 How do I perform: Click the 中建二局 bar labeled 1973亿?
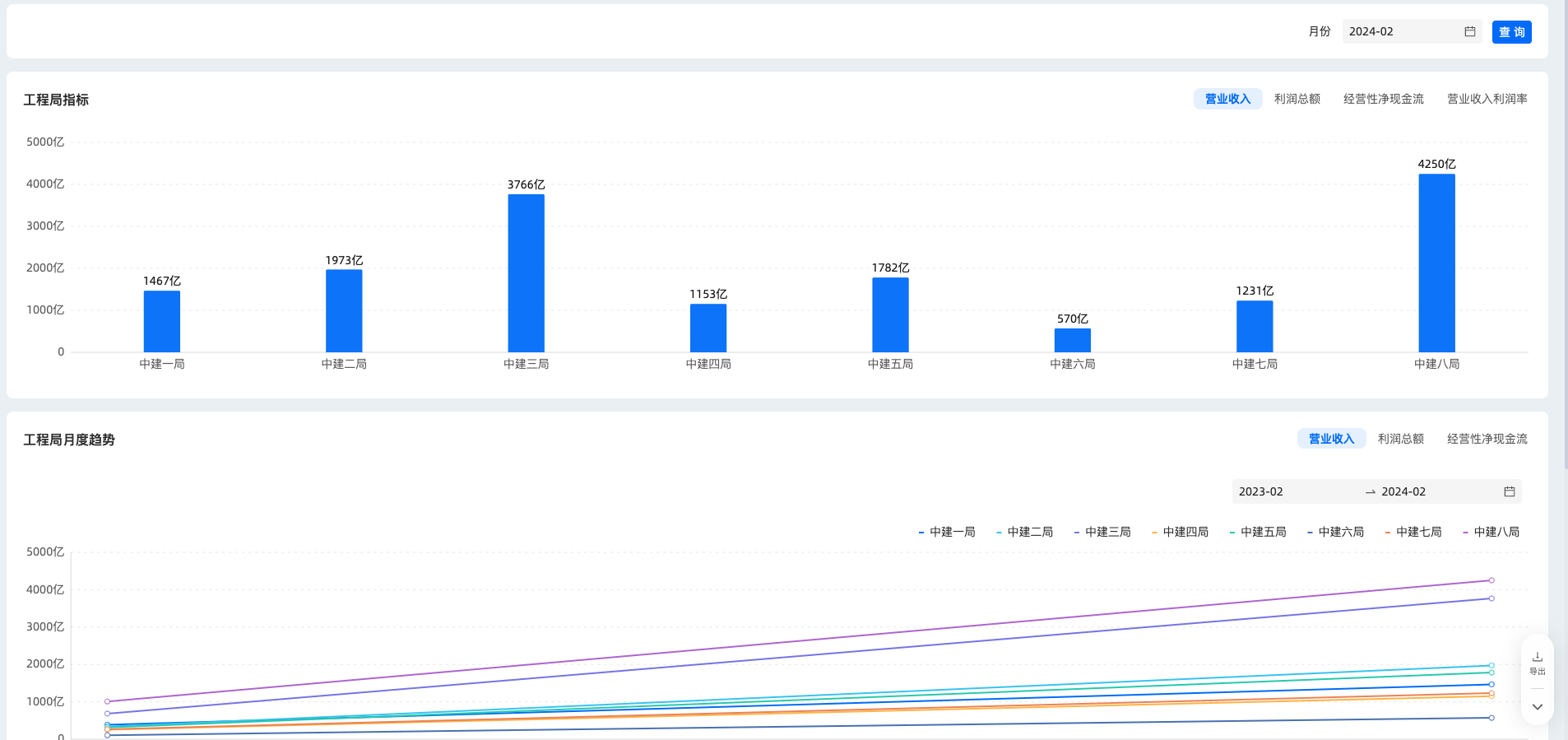click(344, 310)
